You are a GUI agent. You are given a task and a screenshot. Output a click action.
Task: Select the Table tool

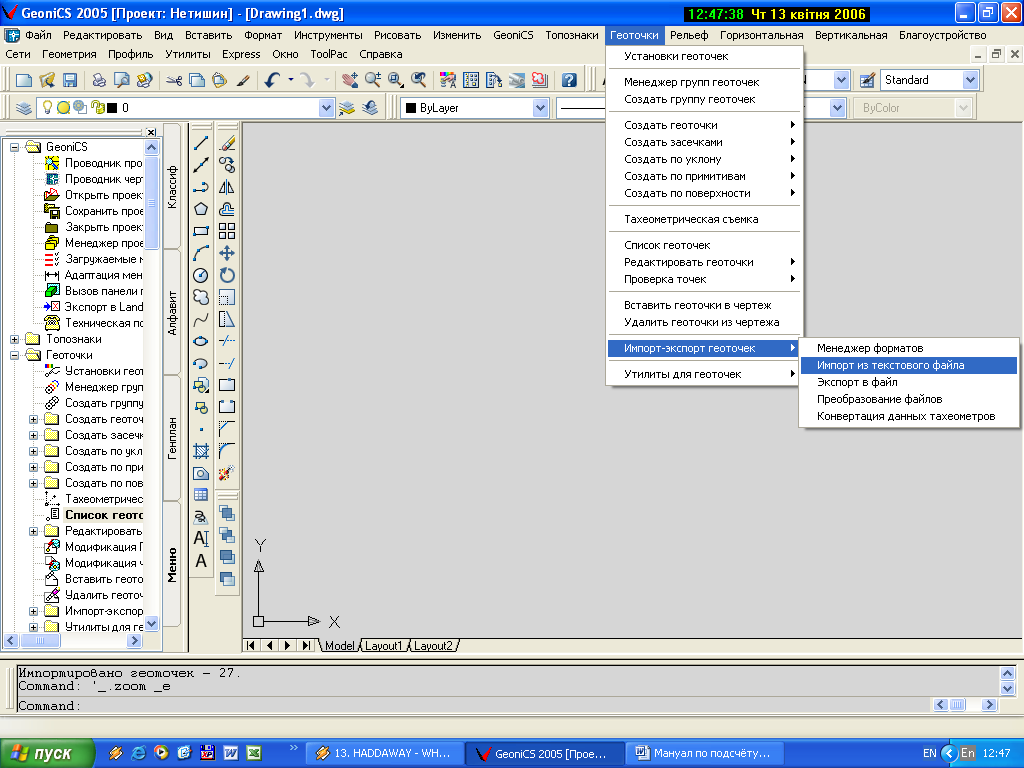(x=201, y=495)
